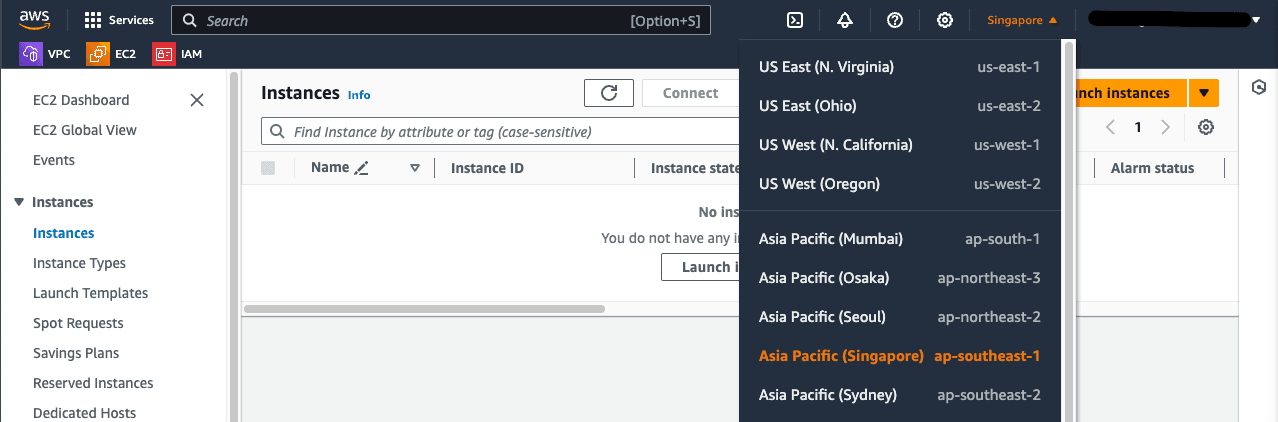Close the EC2 navigation sidebar
1278x422 pixels.
pyautogui.click(x=197, y=100)
